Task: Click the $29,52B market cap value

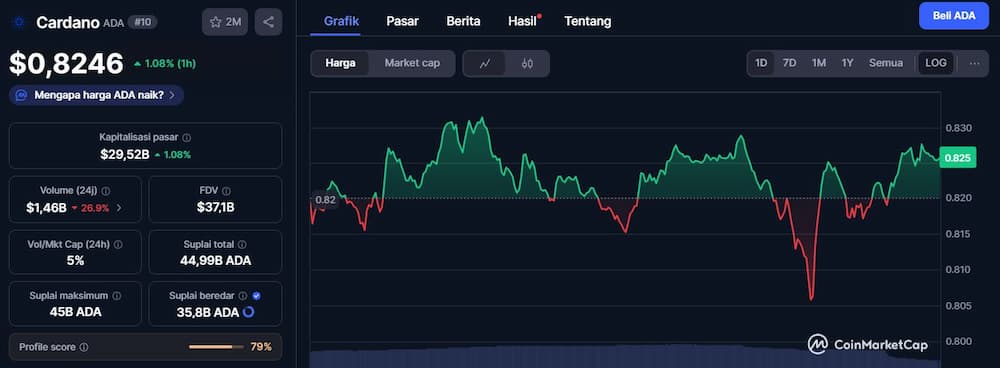Action: pyautogui.click(x=124, y=154)
